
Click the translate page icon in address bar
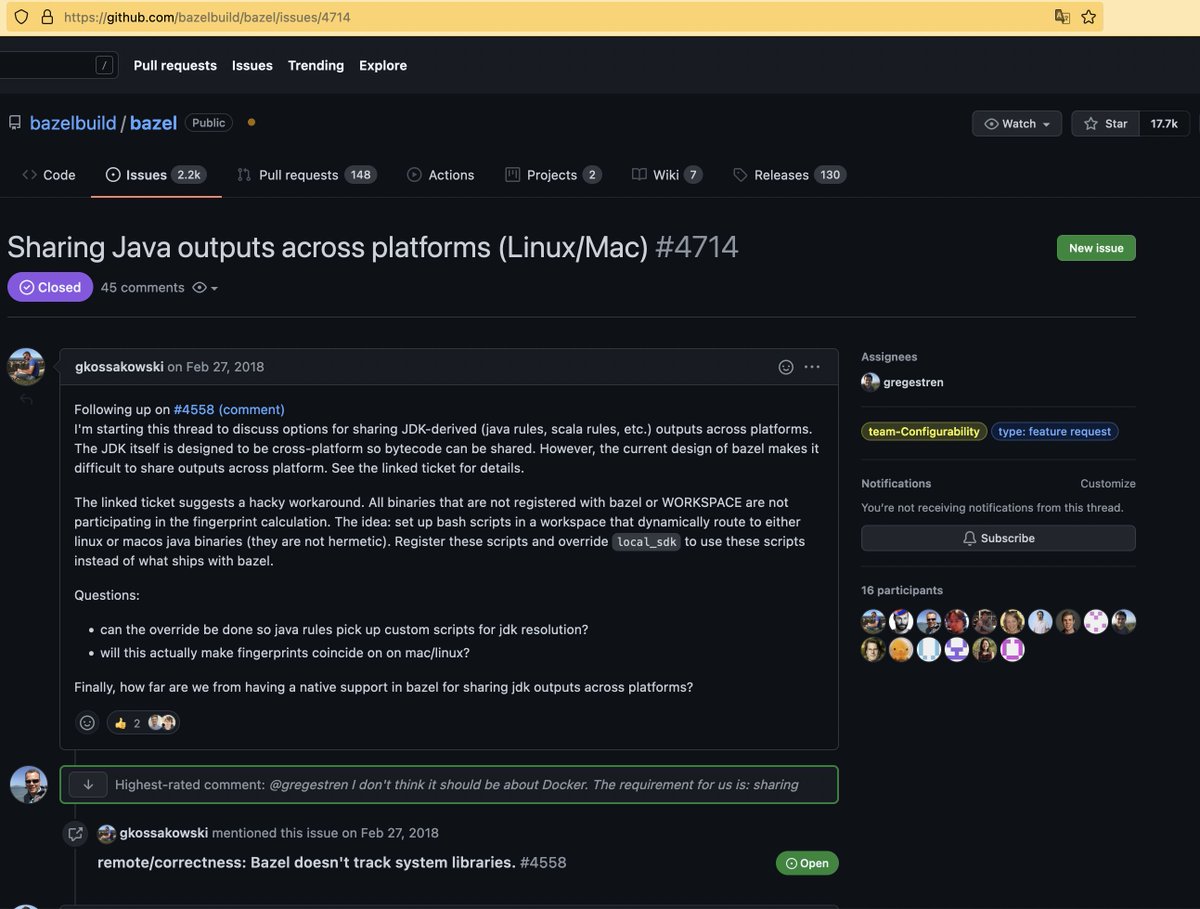tap(1062, 17)
